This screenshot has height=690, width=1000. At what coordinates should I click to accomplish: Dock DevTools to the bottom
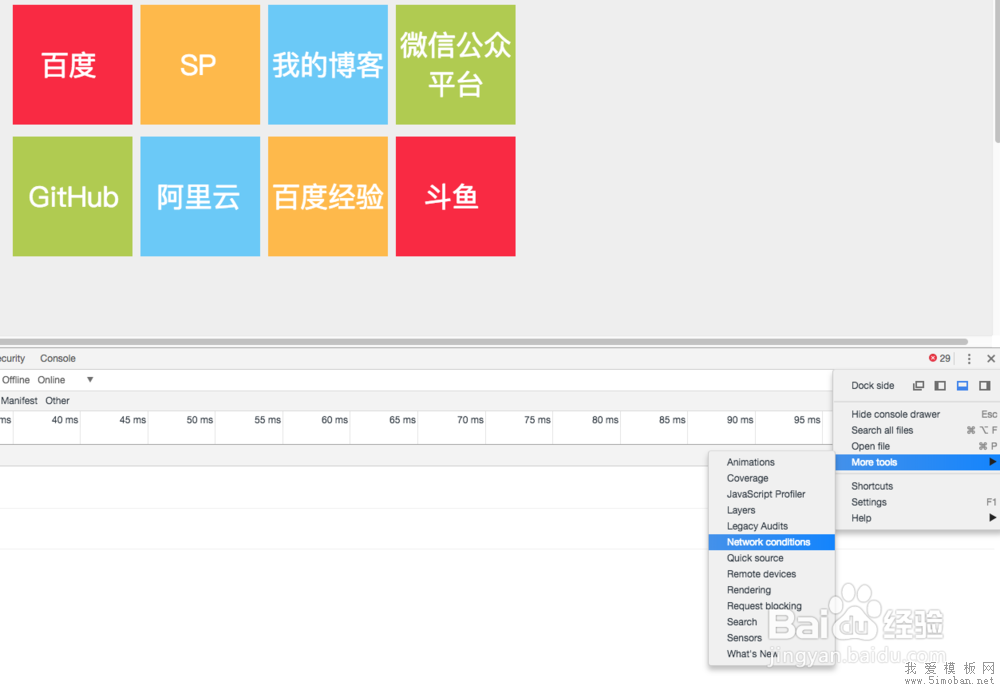click(x=962, y=386)
